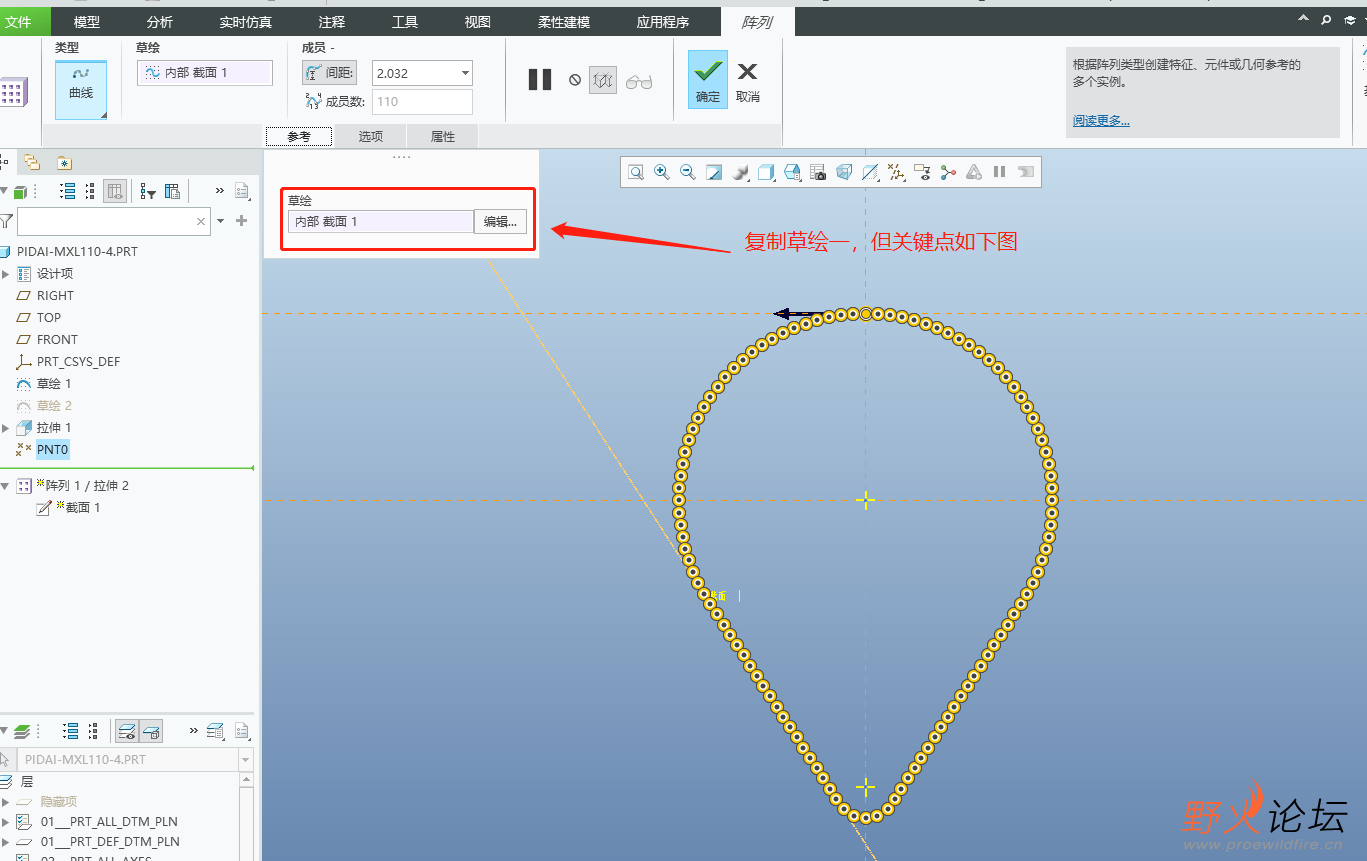The width and height of the screenshot is (1367, 861).
Task: Toggle the verify glasses preview icon
Action: coord(639,82)
